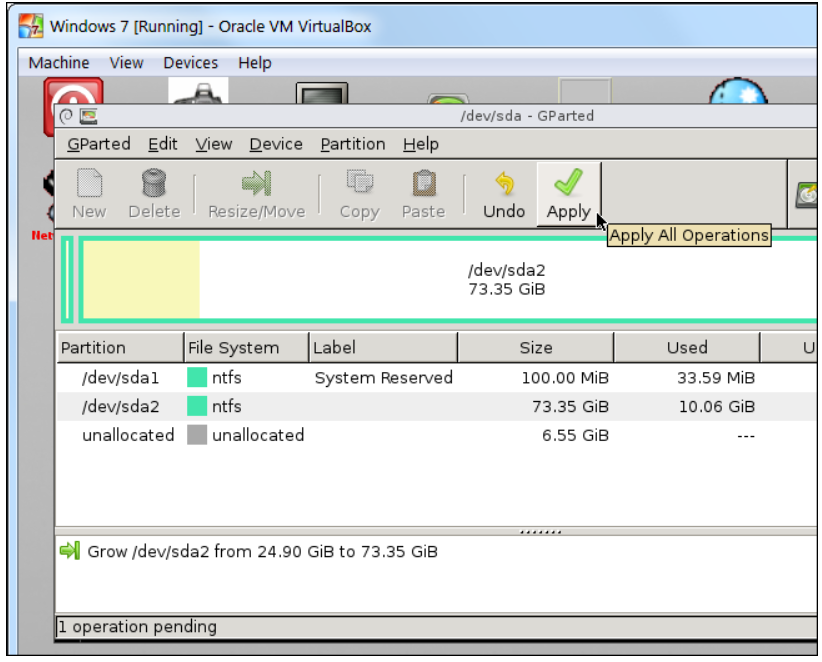Click the 6.55 GiB size cell
The image size is (822, 662).
coord(575,435)
